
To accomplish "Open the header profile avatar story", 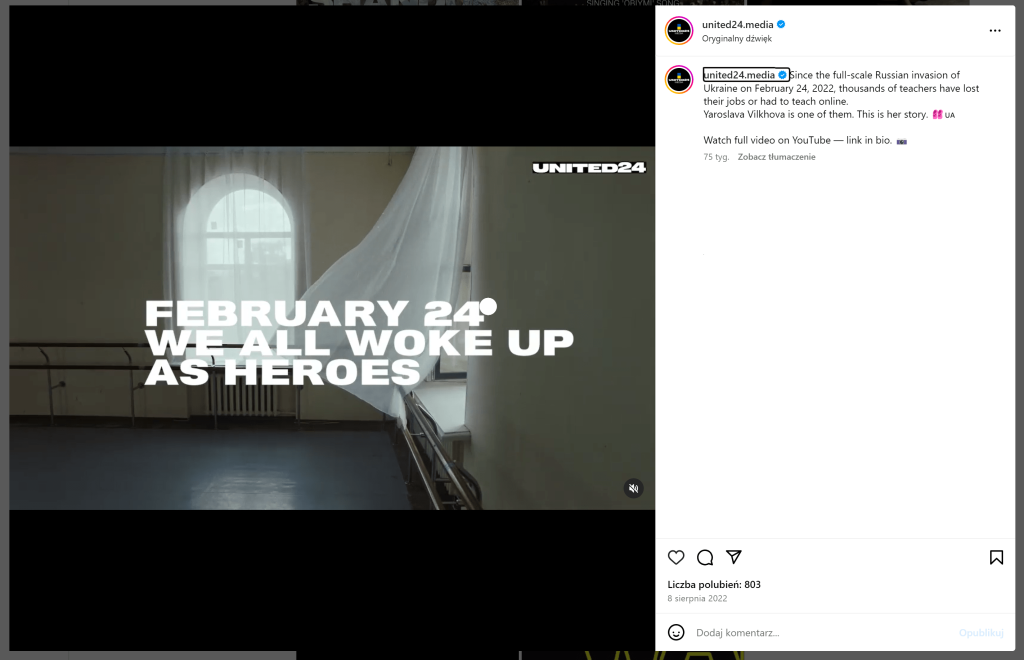I will coord(679,31).
